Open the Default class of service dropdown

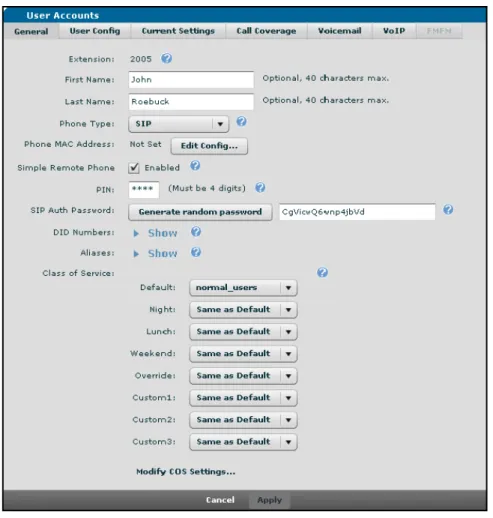pos(243,288)
